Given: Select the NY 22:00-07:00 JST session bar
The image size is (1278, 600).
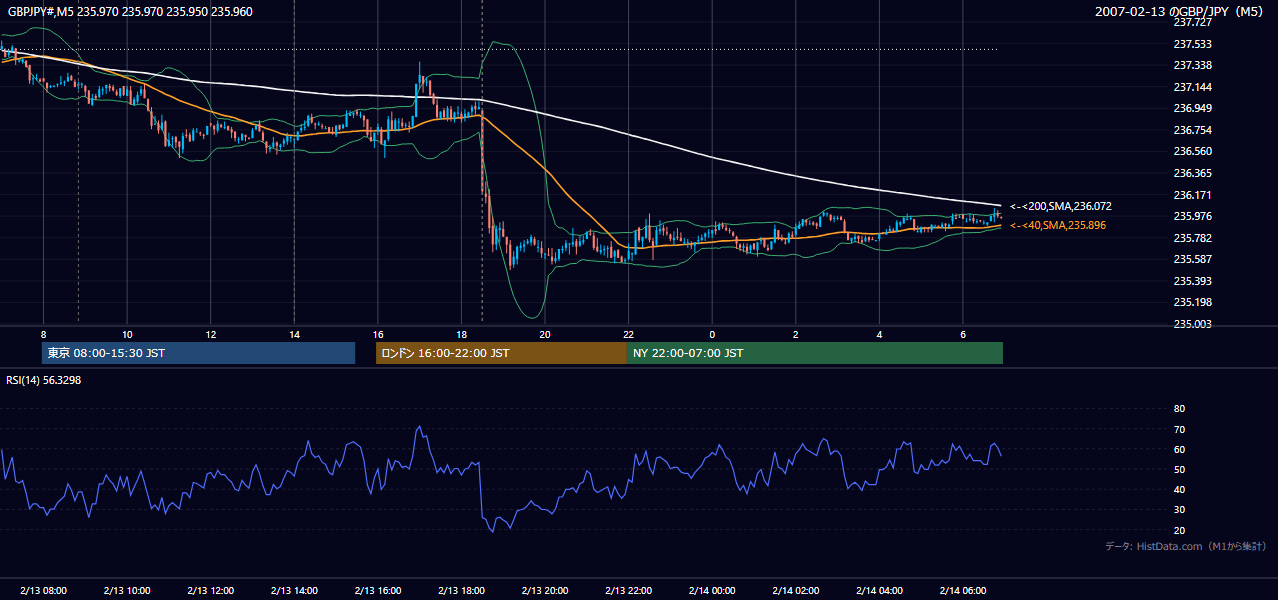Looking at the screenshot, I should point(815,353).
